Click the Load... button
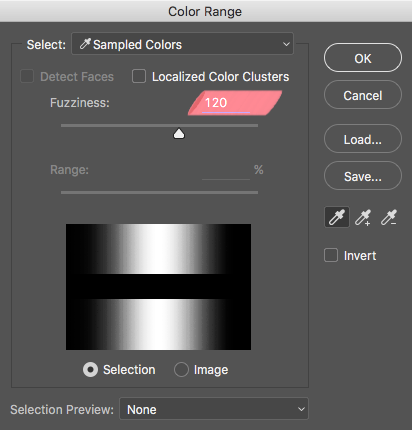The height and width of the screenshot is (430, 412). tap(363, 139)
